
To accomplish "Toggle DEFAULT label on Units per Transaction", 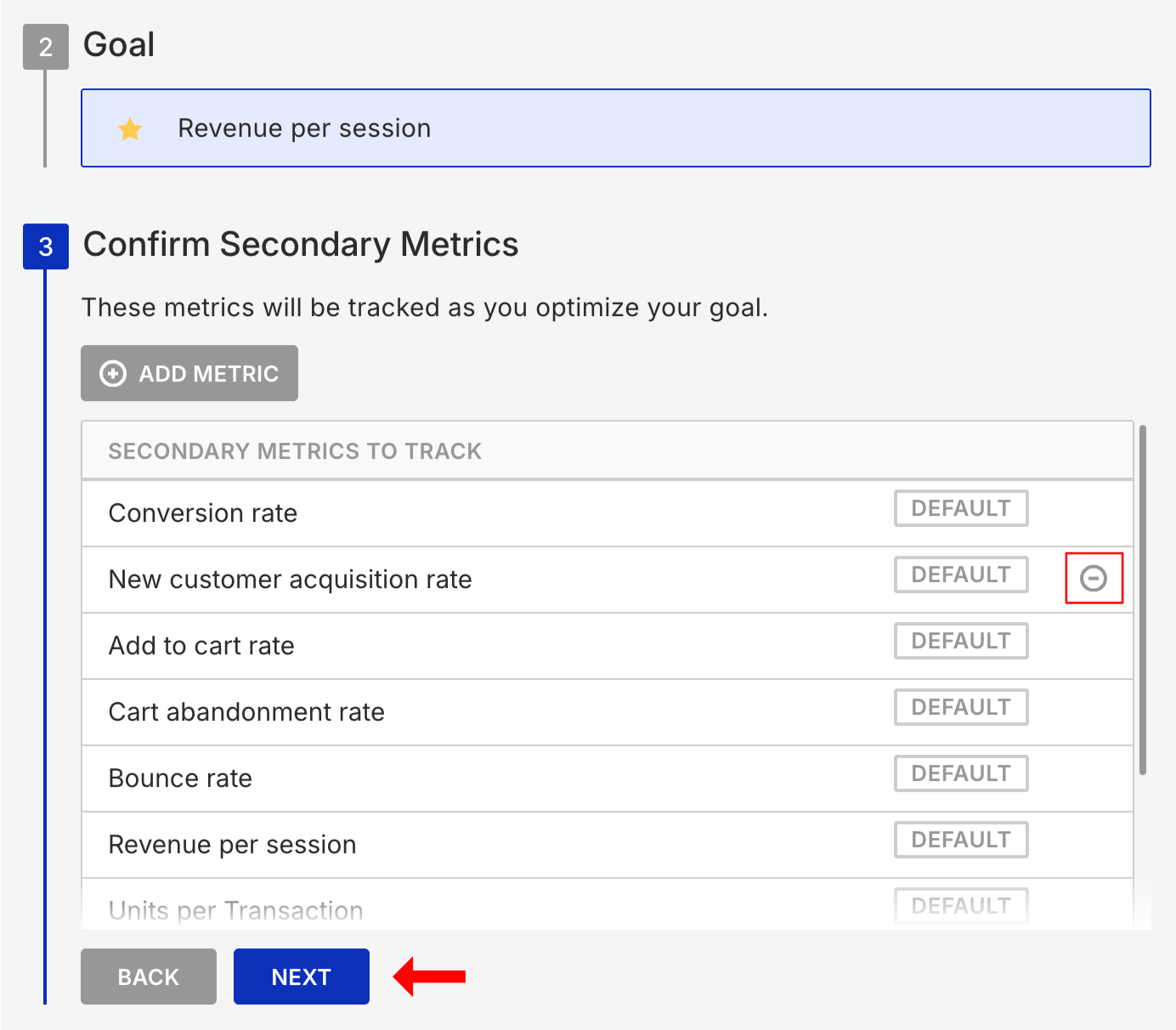I will tap(960, 906).
